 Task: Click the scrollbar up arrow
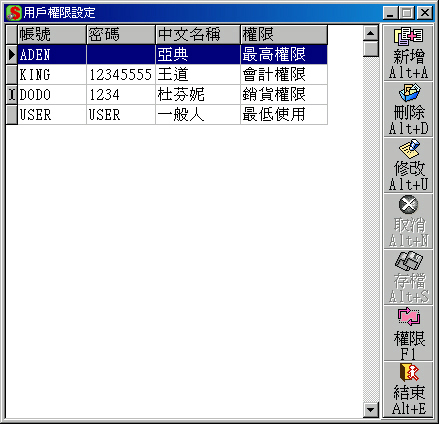point(370,33)
